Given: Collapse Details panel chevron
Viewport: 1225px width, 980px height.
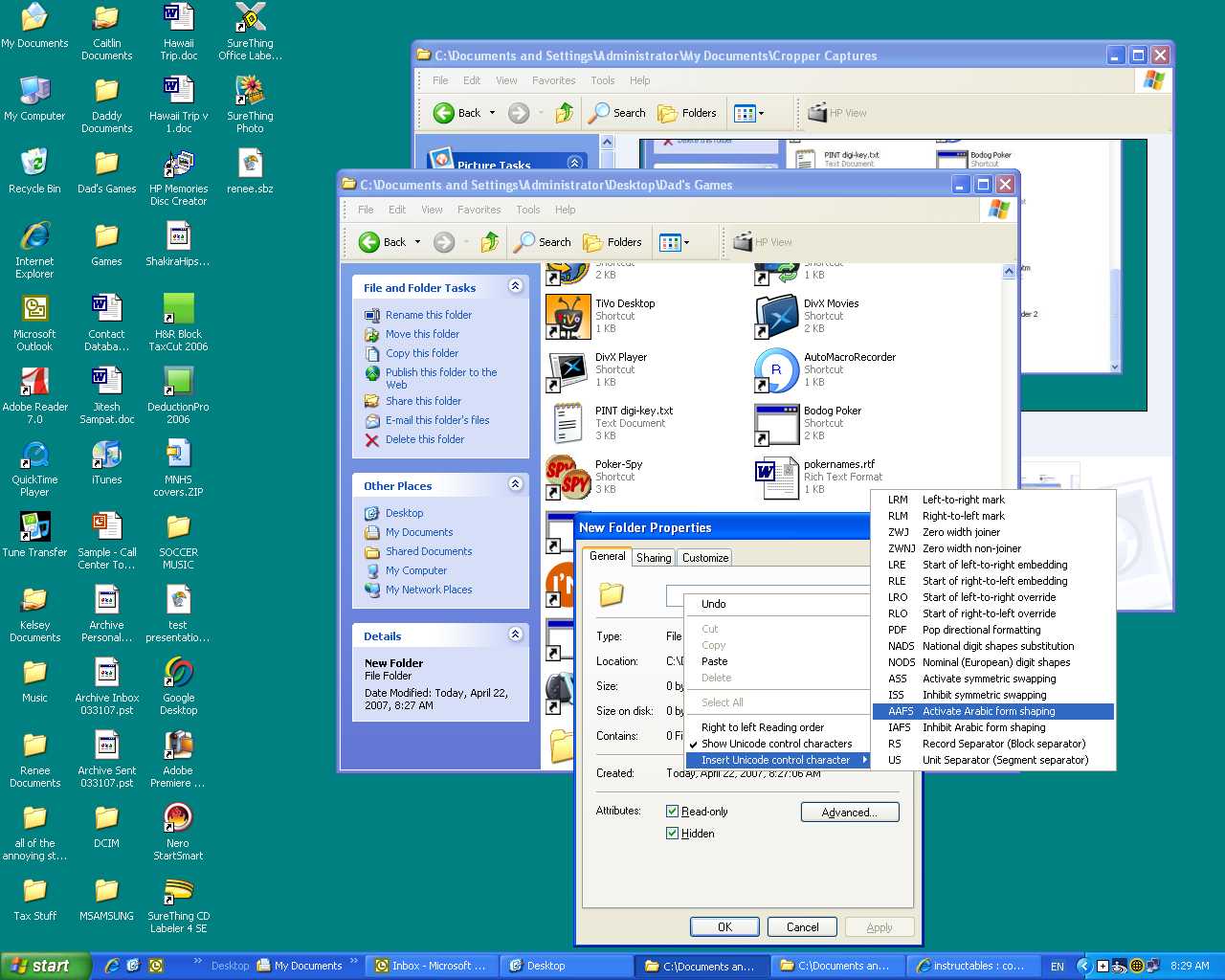Looking at the screenshot, I should pos(516,635).
